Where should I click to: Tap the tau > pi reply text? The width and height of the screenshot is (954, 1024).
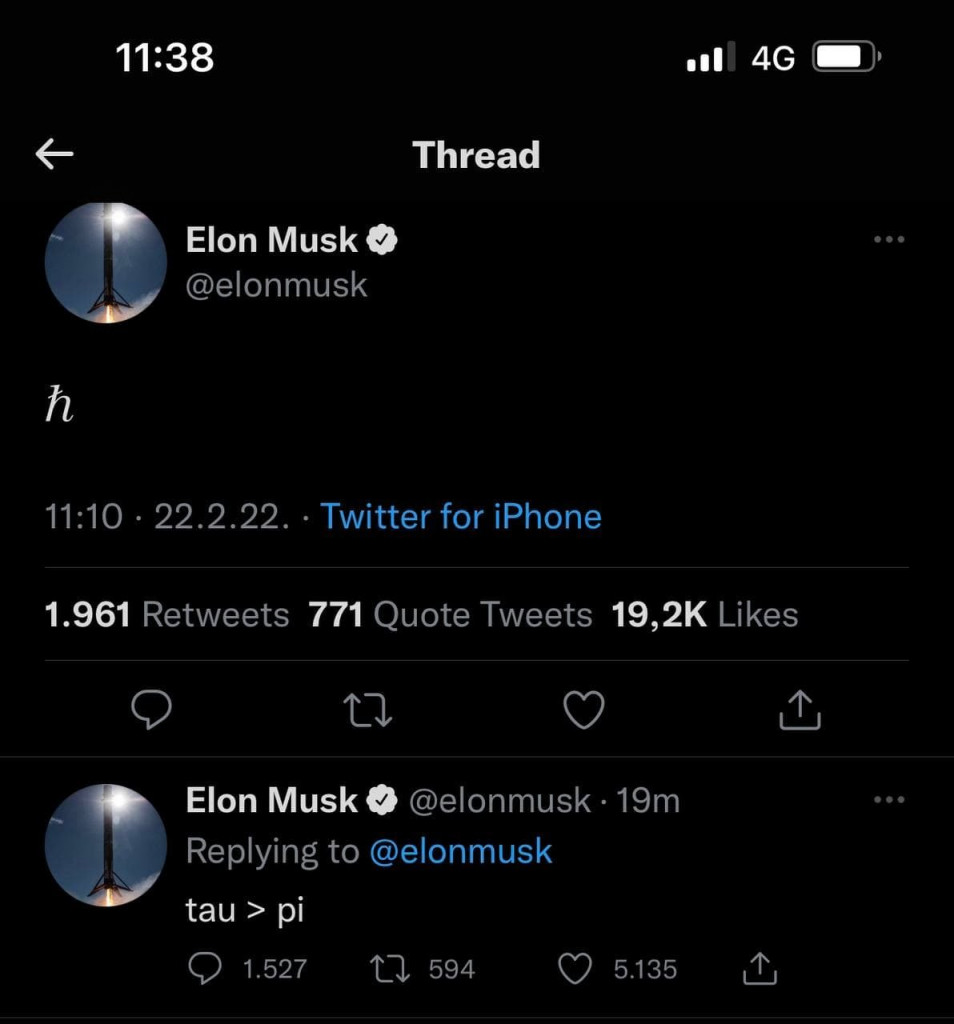click(x=245, y=911)
